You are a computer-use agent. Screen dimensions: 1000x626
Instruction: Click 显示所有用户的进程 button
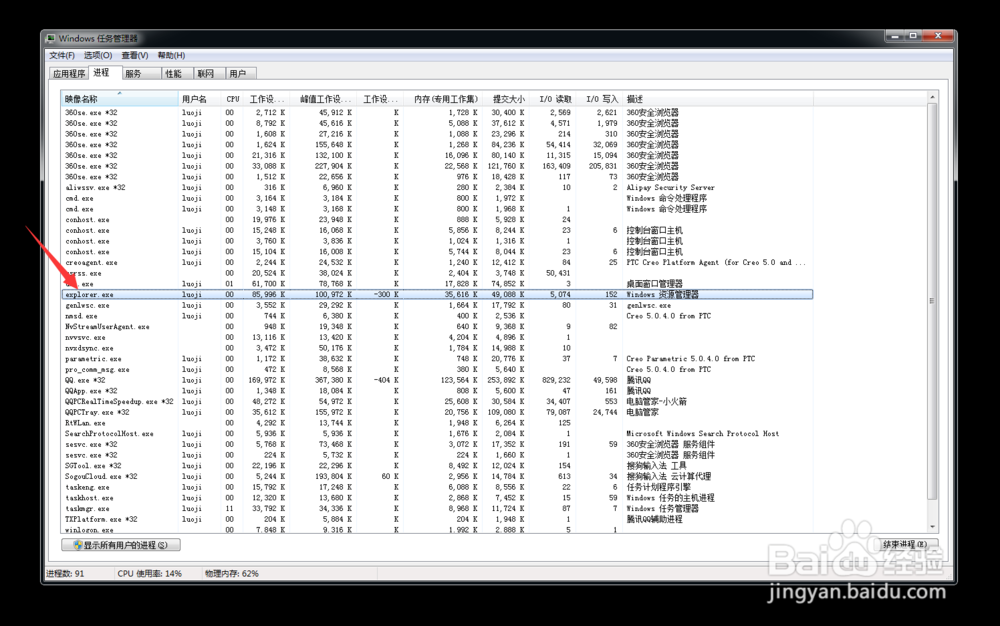(x=121, y=545)
